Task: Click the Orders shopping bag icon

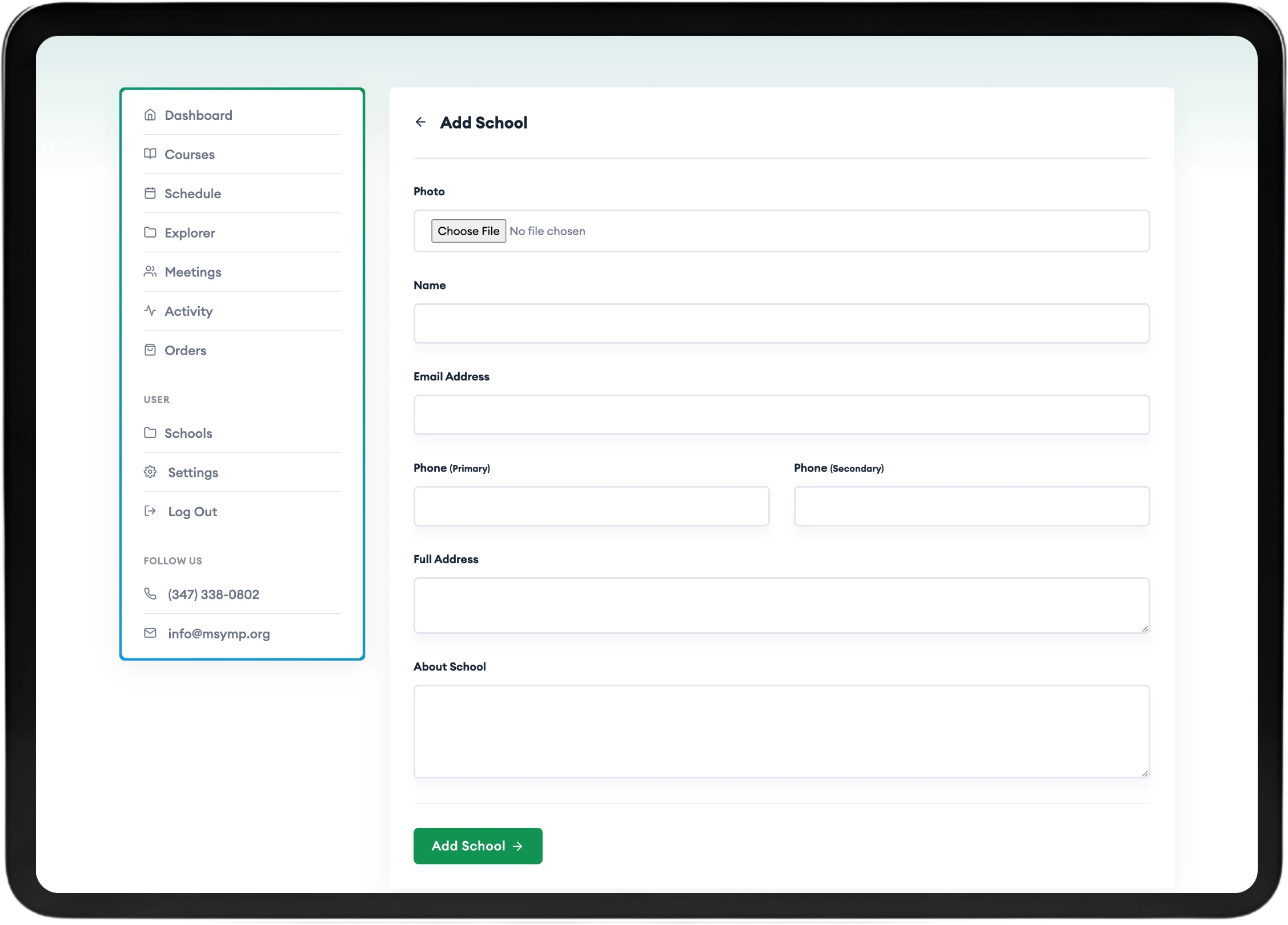Action: tap(150, 350)
